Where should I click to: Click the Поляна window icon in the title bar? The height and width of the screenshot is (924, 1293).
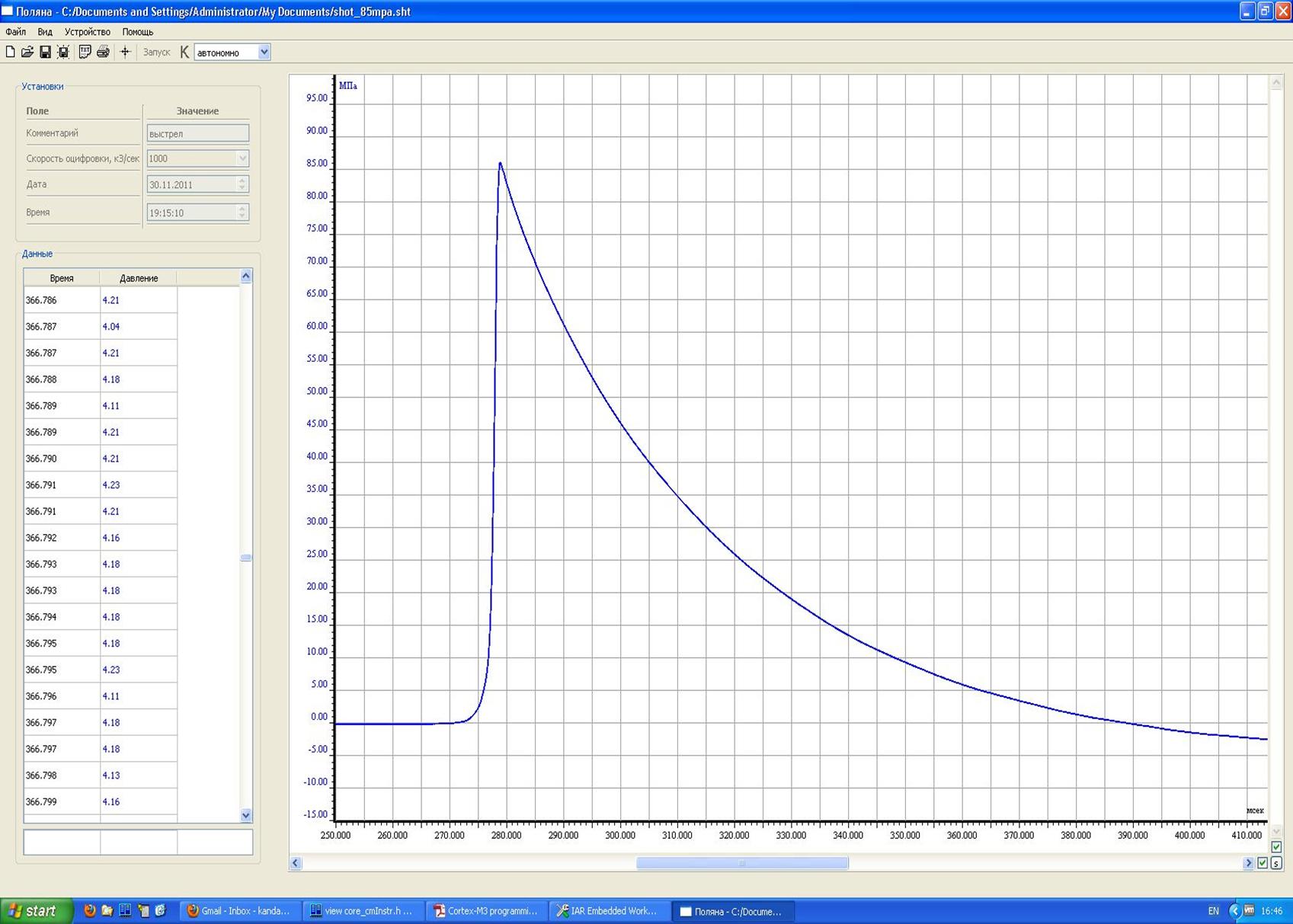(7, 11)
